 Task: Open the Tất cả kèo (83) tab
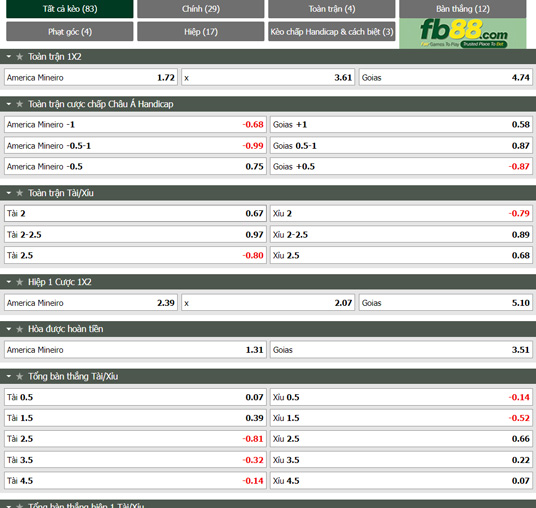coord(70,9)
